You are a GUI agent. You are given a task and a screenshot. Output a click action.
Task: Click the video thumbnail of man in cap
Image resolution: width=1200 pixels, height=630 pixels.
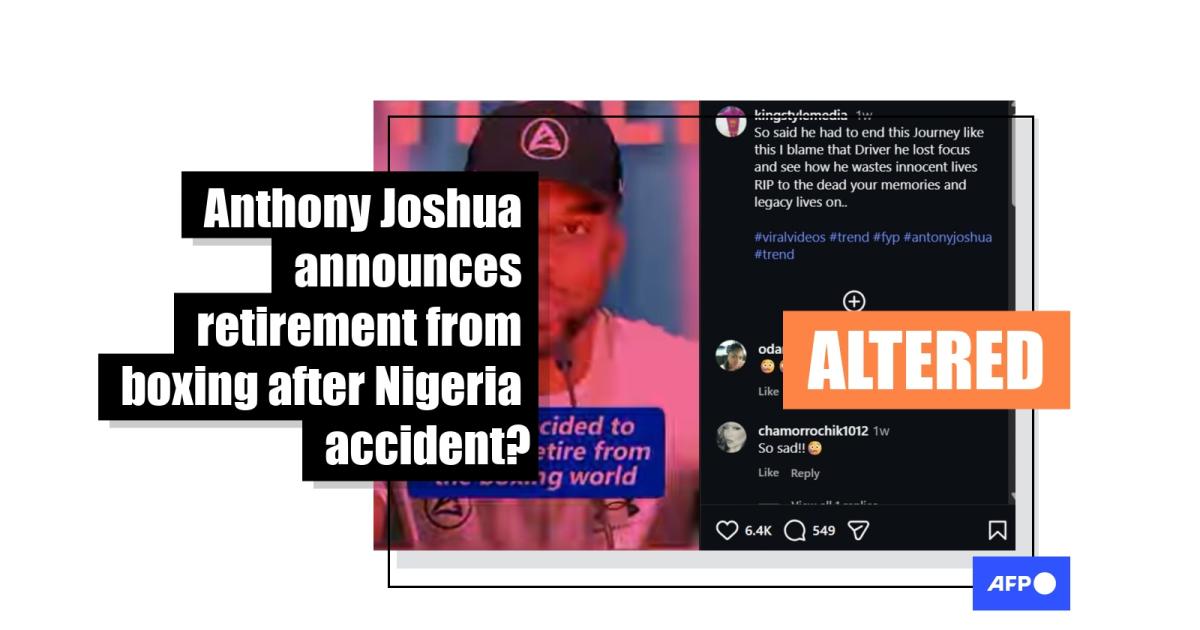536,325
